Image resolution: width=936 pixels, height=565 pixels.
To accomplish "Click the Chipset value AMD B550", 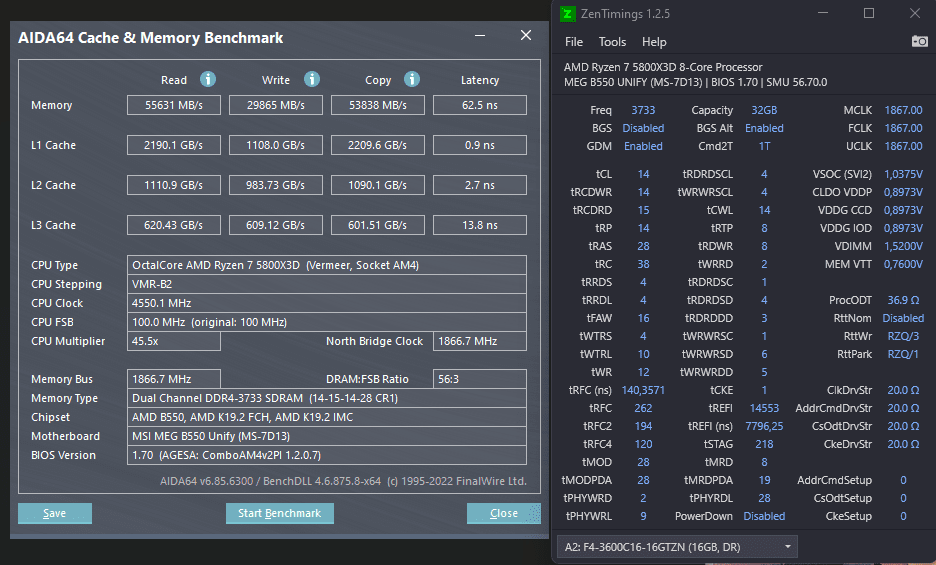I will pyautogui.click(x=327, y=417).
